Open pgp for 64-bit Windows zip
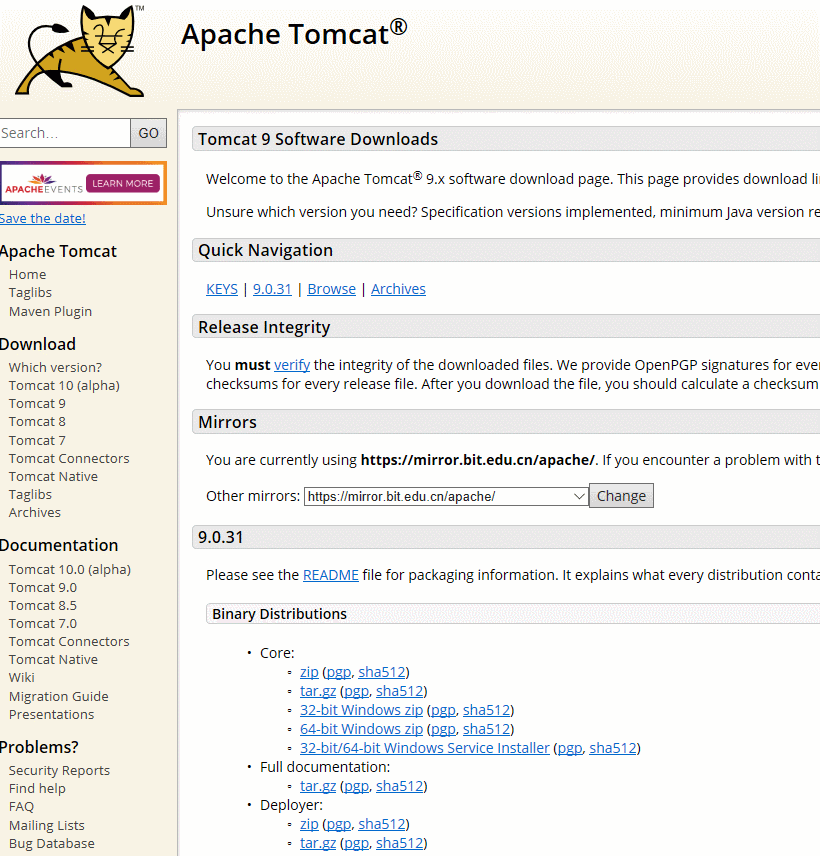 (x=443, y=729)
